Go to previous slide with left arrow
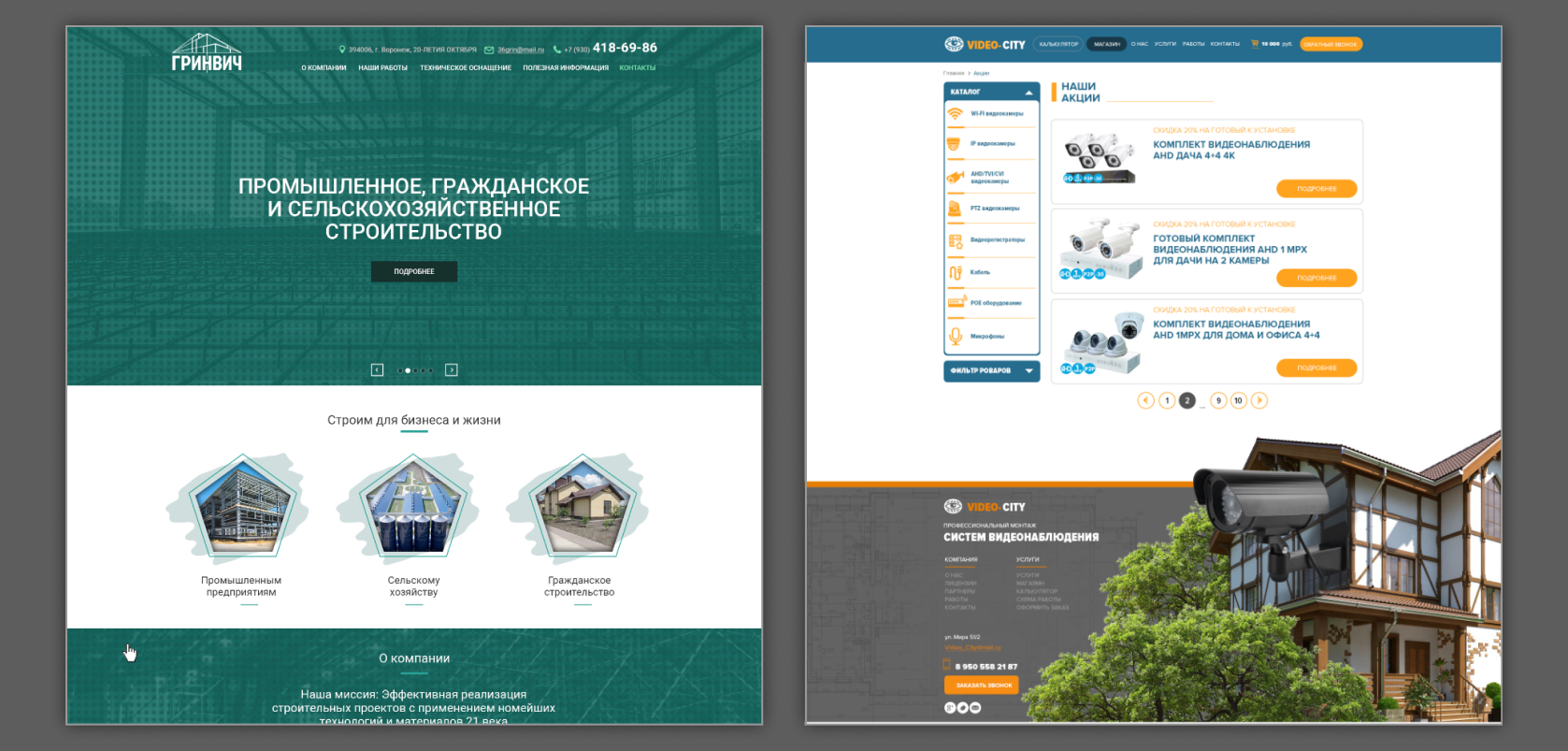Image resolution: width=1568 pixels, height=751 pixels. click(x=377, y=370)
